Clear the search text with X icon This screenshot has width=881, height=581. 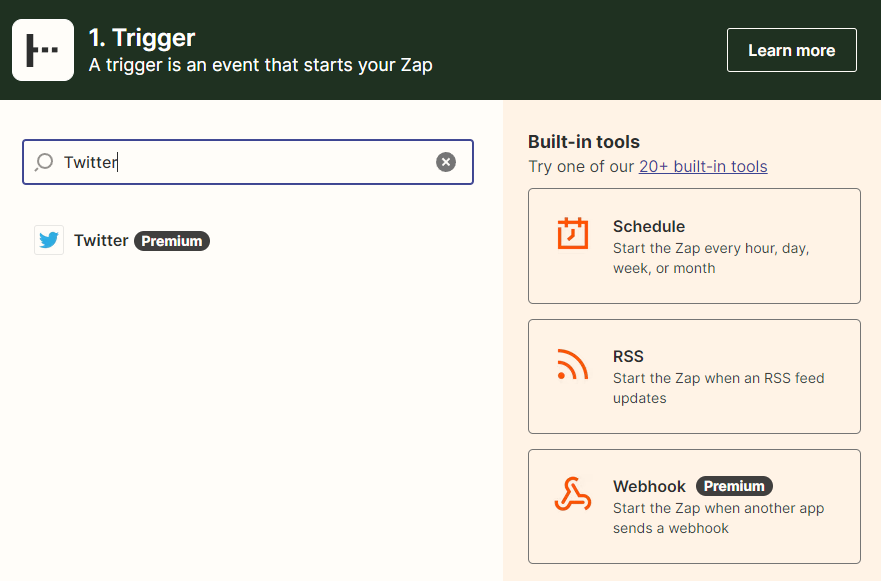tap(446, 162)
